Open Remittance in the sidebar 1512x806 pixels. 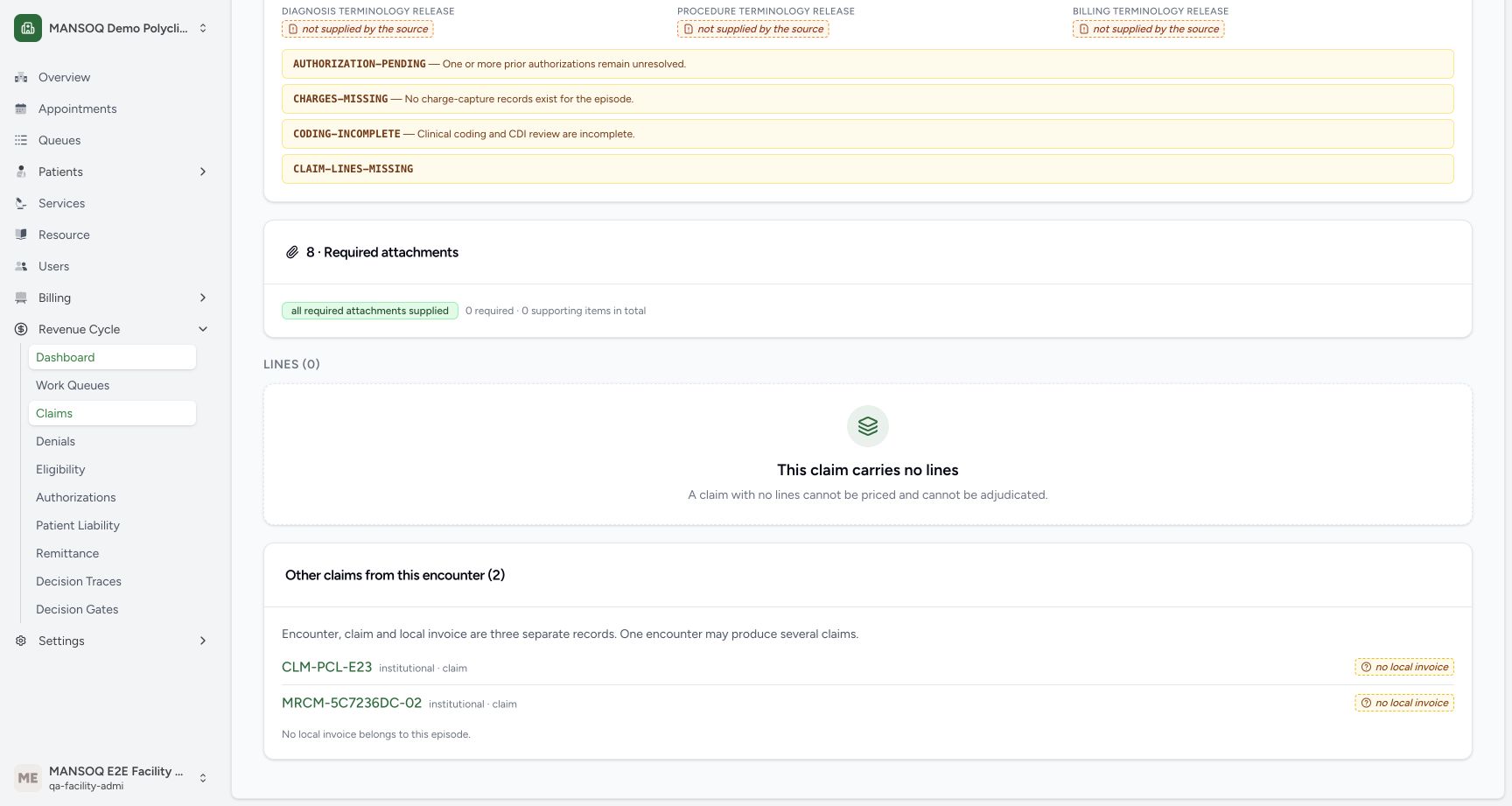[112, 553]
